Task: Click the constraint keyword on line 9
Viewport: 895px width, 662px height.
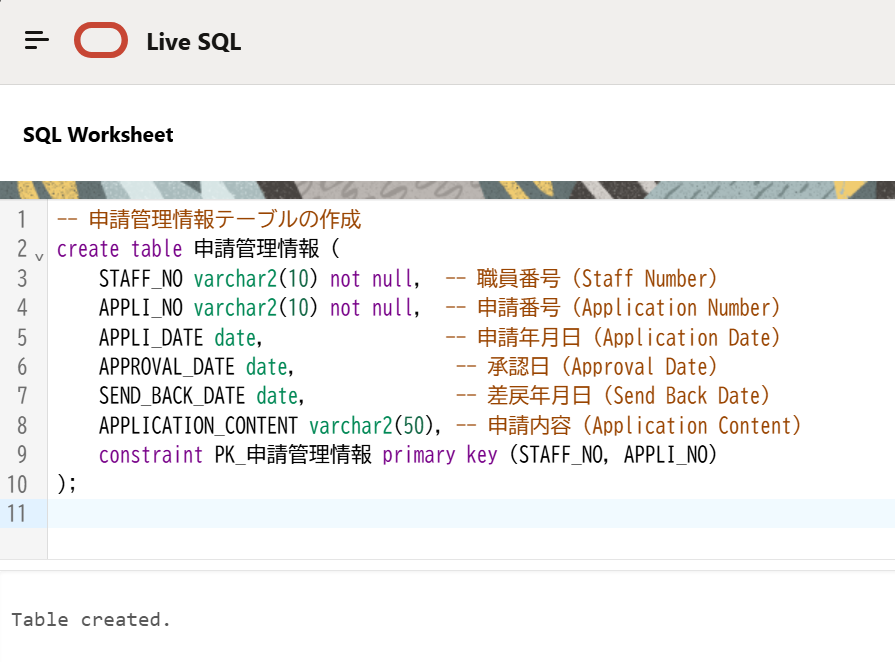Action: click(151, 455)
